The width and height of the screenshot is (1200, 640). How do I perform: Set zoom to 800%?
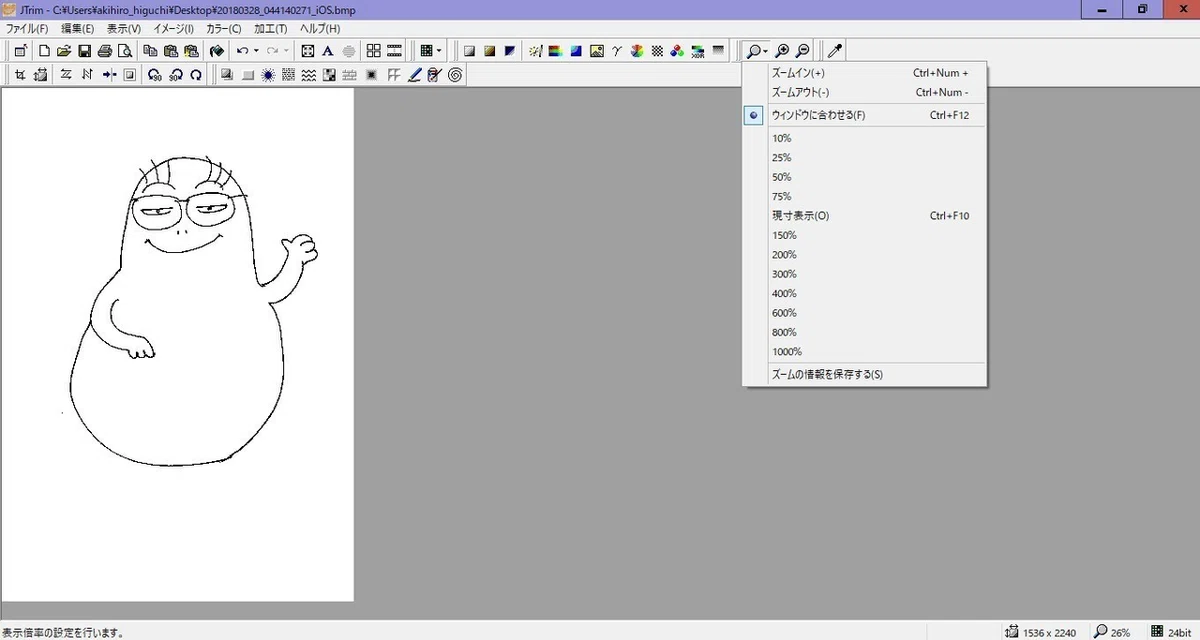click(864, 332)
